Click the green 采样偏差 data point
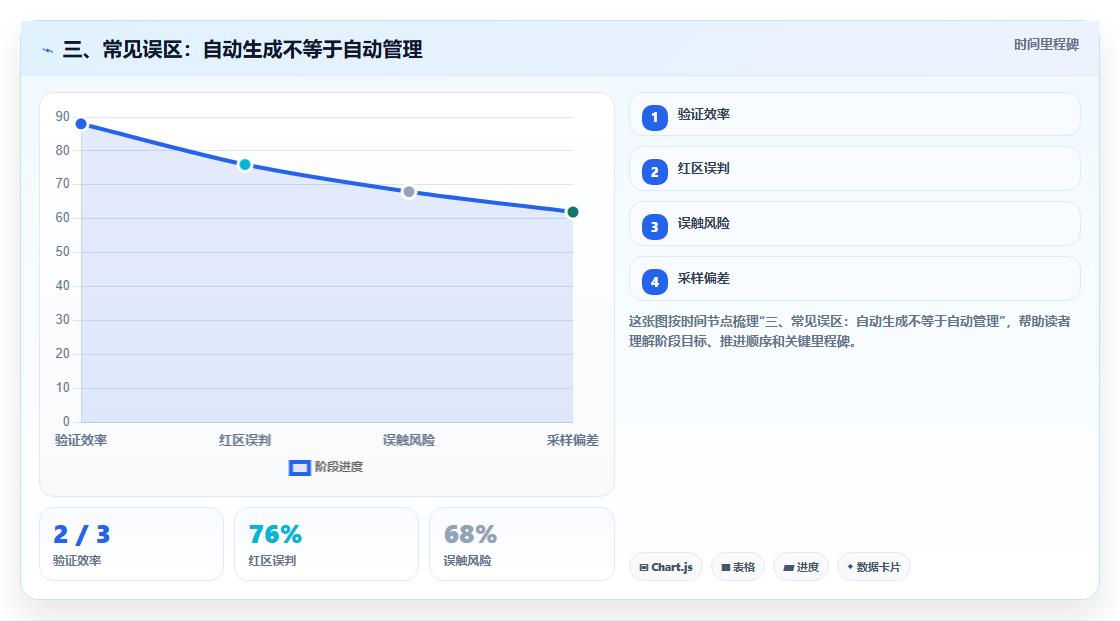Image resolution: width=1120 pixels, height=621 pixels. click(x=572, y=212)
